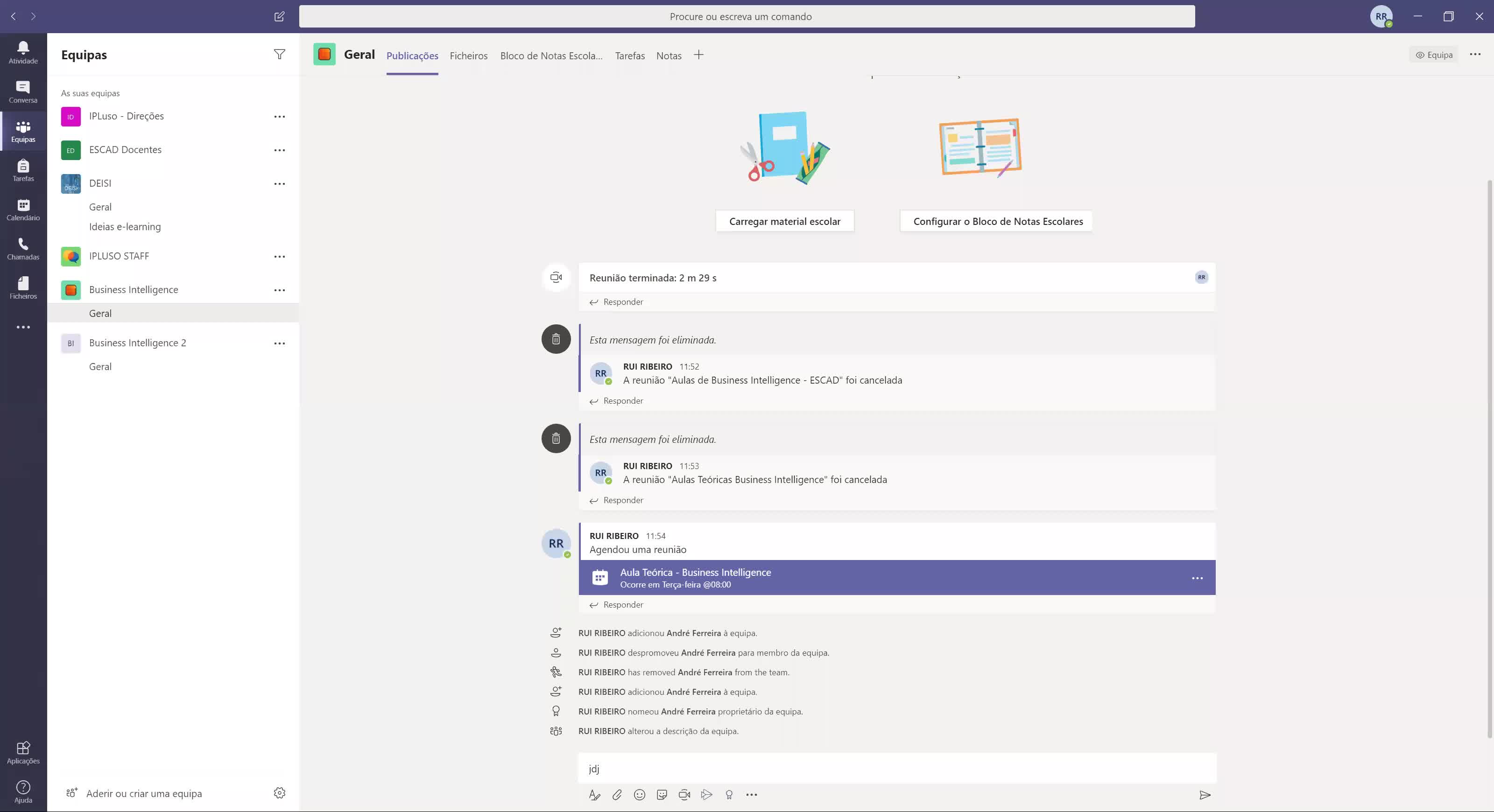The width and height of the screenshot is (1494, 812).
Task: Click Carregar material escolar button
Action: 785,221
